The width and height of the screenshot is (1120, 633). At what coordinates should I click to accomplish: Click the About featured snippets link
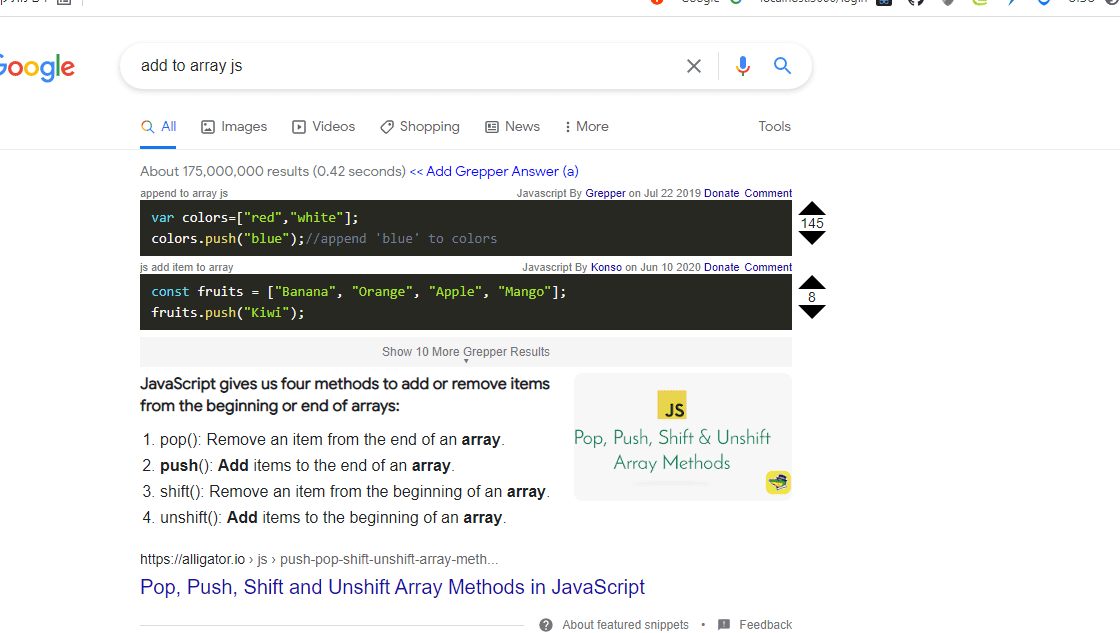click(625, 625)
